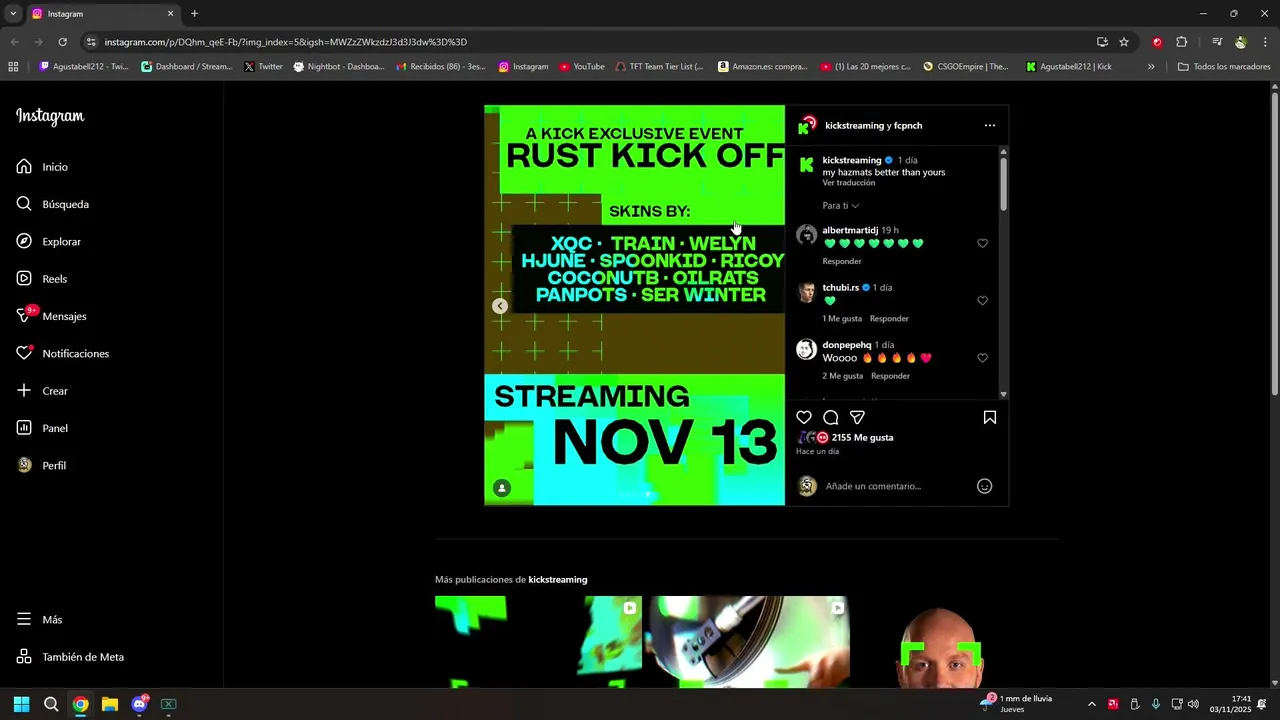1280x720 pixels.
Task: Open Chrome extensions puzzle icon
Action: (x=1182, y=42)
